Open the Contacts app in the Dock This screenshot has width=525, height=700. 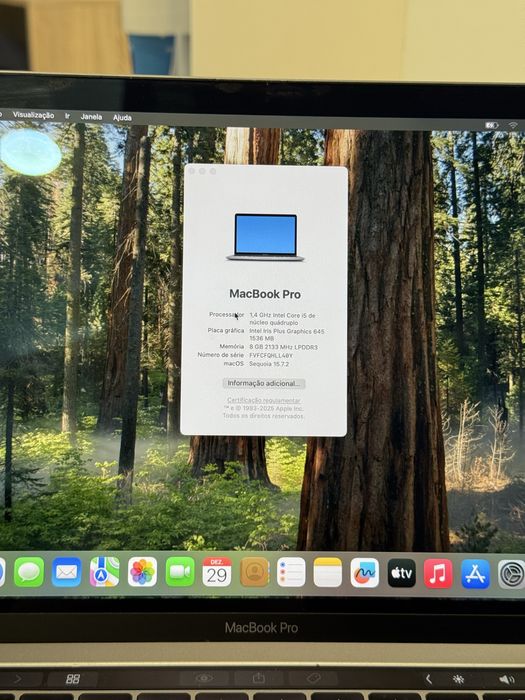(254, 572)
